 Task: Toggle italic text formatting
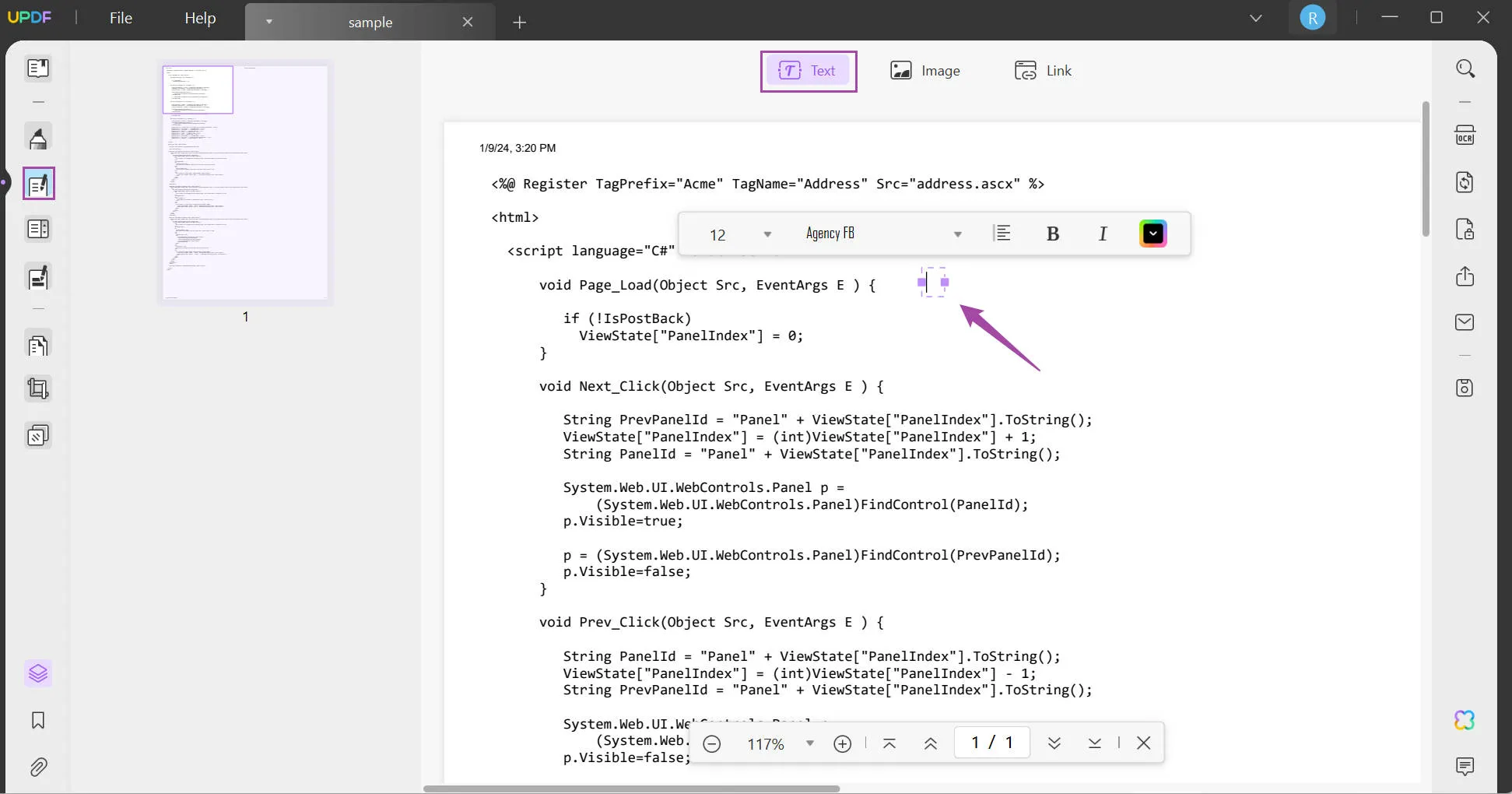pyautogui.click(x=1102, y=234)
